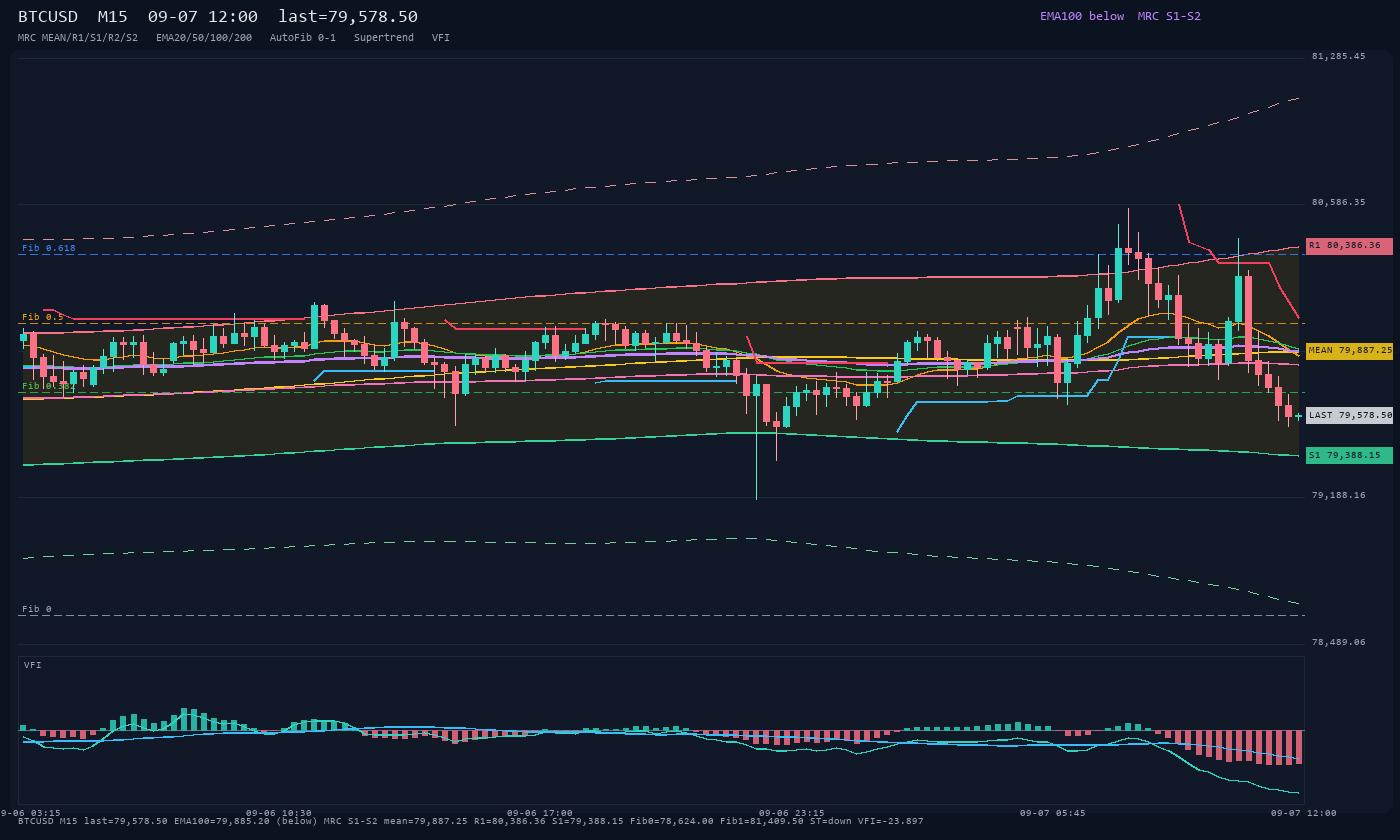Select the 09-06 23:15 time axis label
Screen dimensions: 1400x840
pyautogui.click(x=792, y=813)
